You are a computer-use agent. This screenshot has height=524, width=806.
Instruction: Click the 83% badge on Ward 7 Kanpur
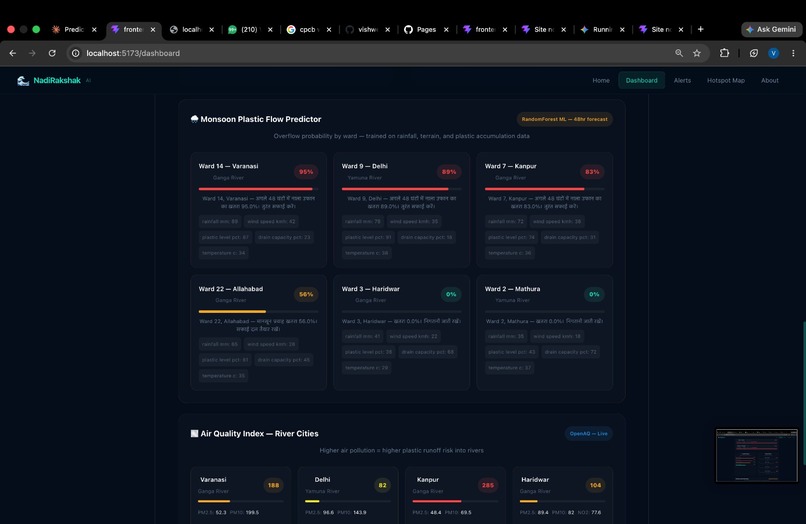592,172
